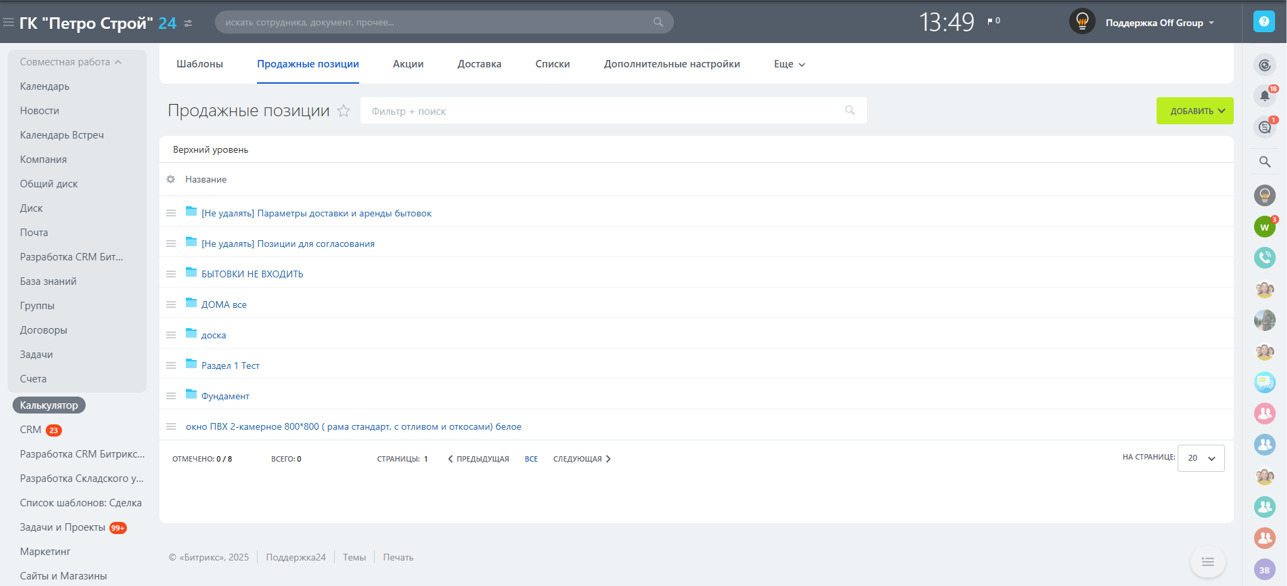Click the circular spiral icon below the help button
This screenshot has width=1287, height=586.
[x=1265, y=65]
